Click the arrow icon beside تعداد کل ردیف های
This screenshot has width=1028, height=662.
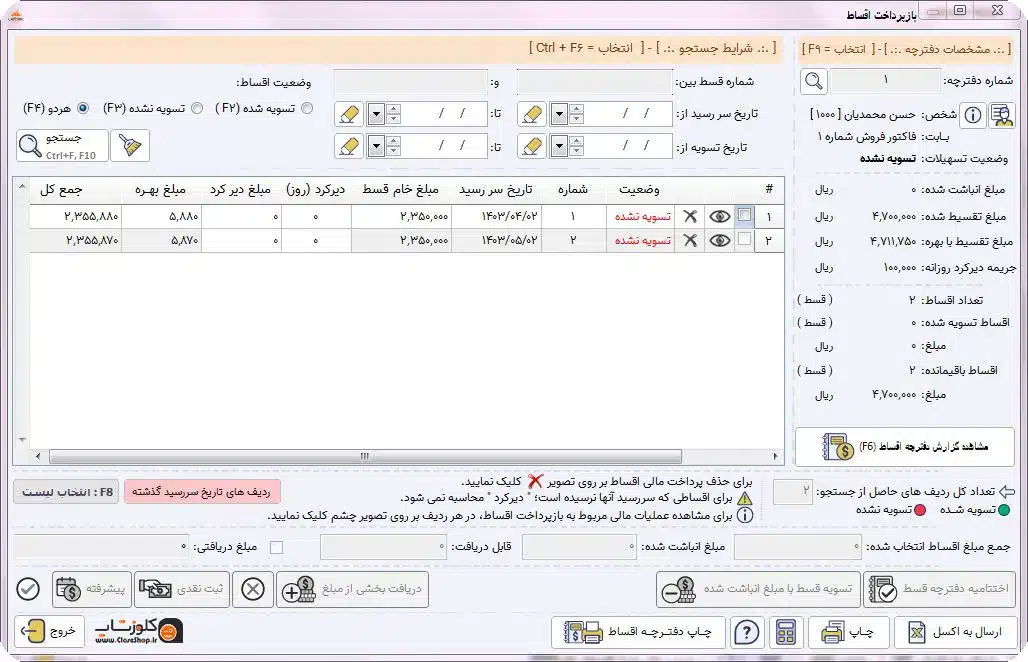coord(1007,492)
